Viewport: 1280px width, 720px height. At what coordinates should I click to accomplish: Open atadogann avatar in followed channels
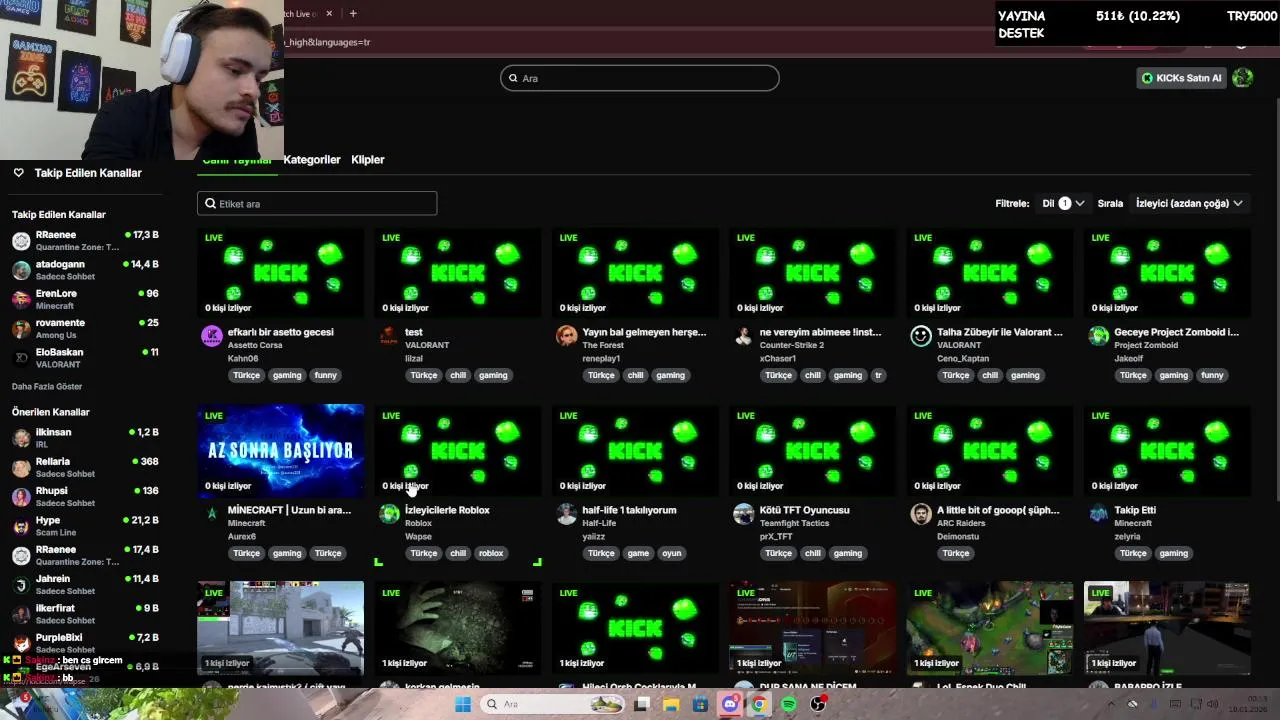(21, 270)
